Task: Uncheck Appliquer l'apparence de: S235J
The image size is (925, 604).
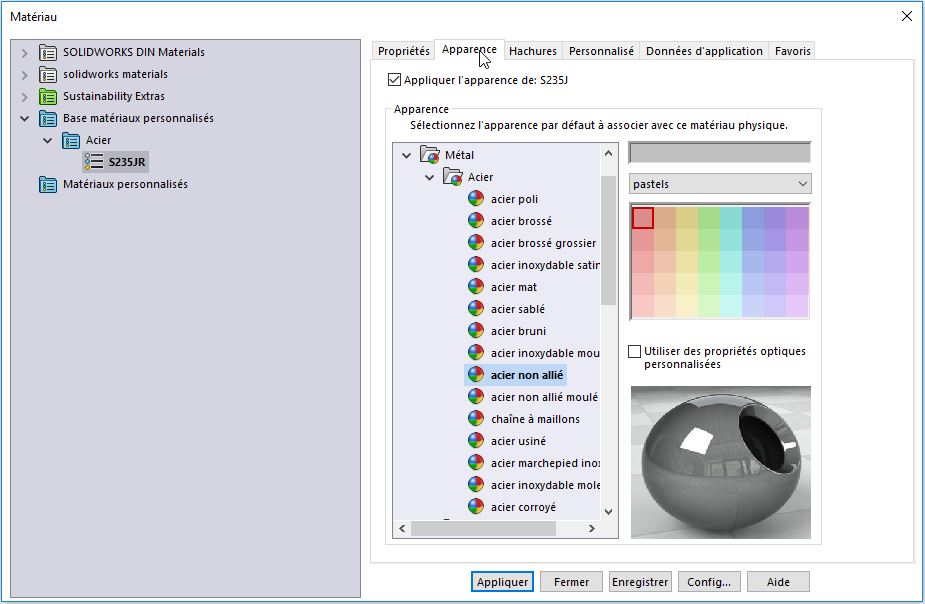Action: pyautogui.click(x=394, y=80)
